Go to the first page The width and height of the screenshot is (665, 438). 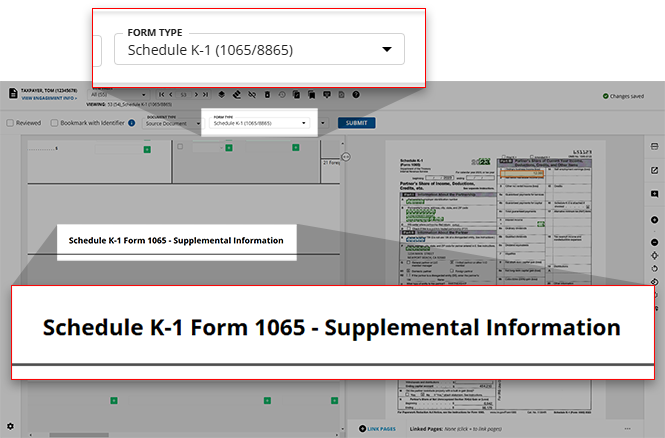(161, 95)
